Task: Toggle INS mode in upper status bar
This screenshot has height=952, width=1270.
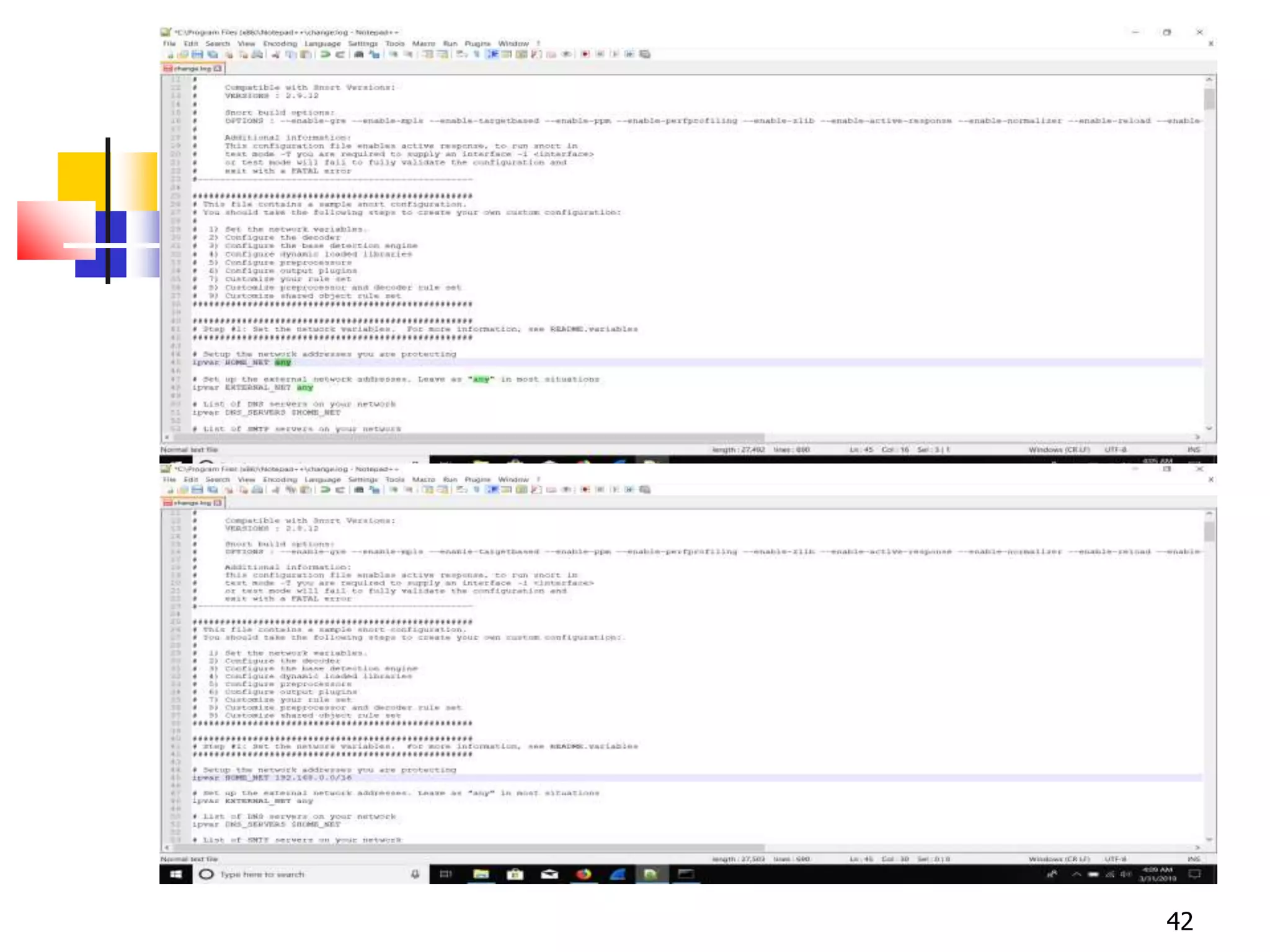Action: click(1194, 450)
